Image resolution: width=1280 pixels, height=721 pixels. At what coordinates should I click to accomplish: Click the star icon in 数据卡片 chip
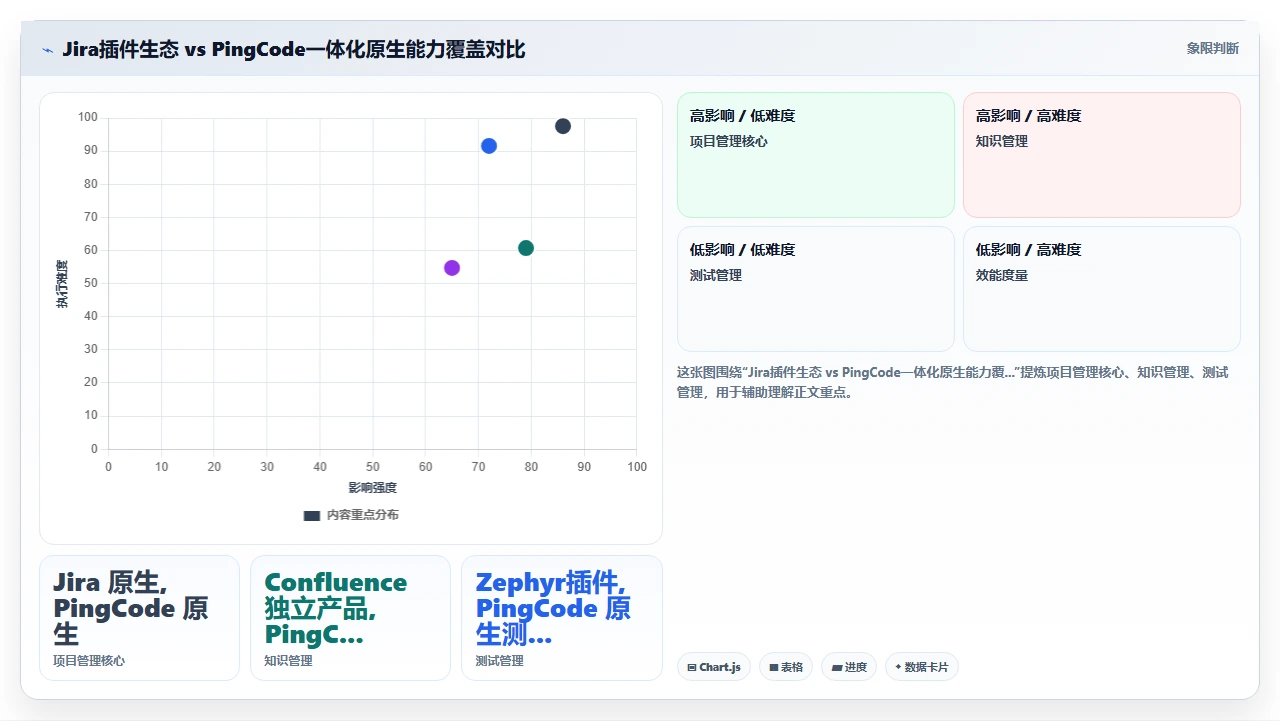click(x=898, y=667)
